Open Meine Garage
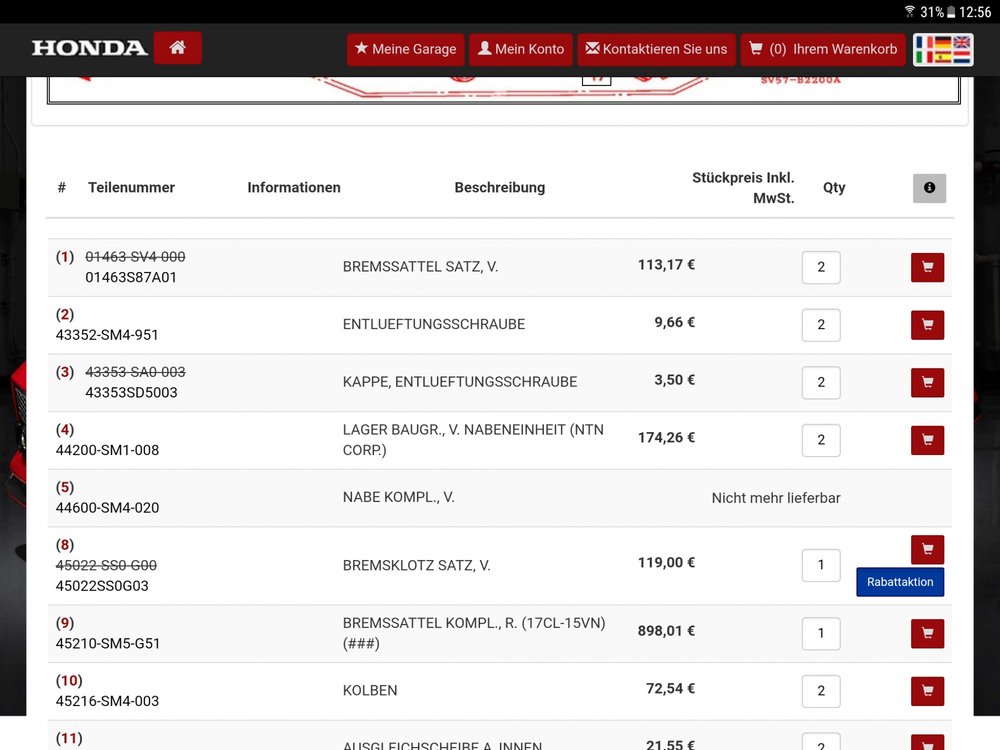Image resolution: width=1000 pixels, height=750 pixels. 405,49
